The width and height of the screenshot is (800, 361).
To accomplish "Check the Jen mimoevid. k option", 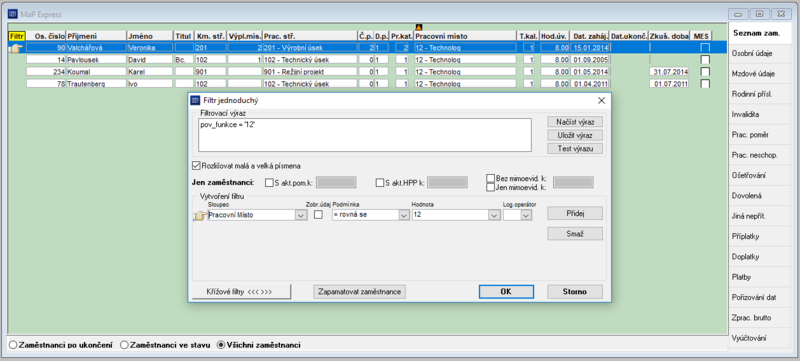I will tap(490, 187).
